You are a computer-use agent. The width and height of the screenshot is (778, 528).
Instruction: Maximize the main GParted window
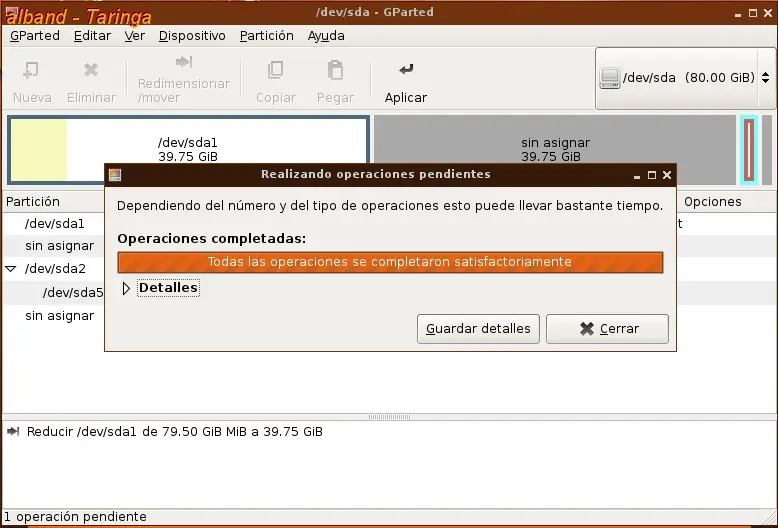(753, 13)
